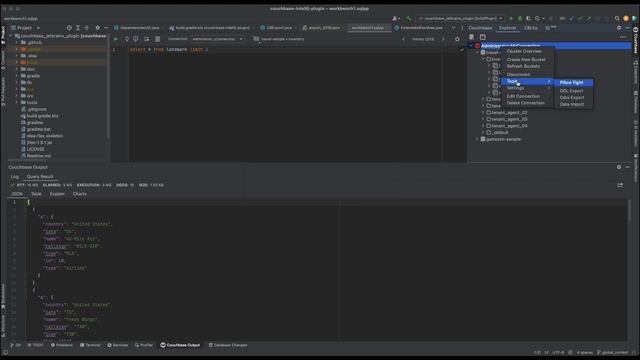The height and width of the screenshot is (360, 640).
Task: Switch to Table result tab
Action: click(36, 194)
